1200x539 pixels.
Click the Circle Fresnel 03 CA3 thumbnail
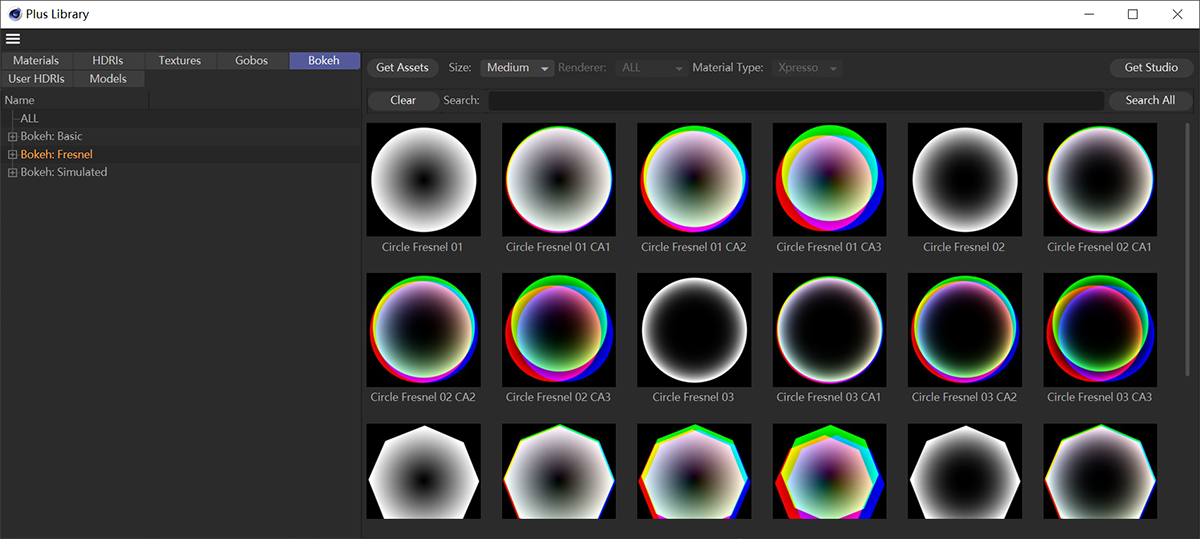point(1099,330)
